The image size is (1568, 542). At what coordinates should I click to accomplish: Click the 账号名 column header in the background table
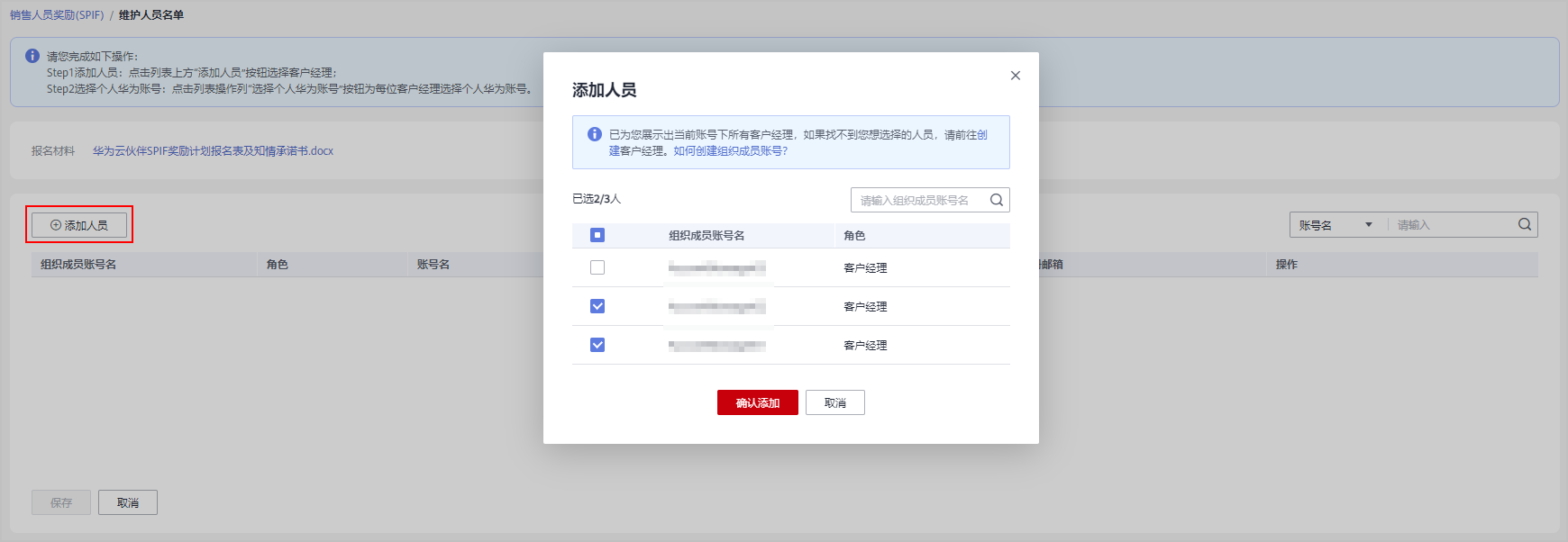click(433, 265)
